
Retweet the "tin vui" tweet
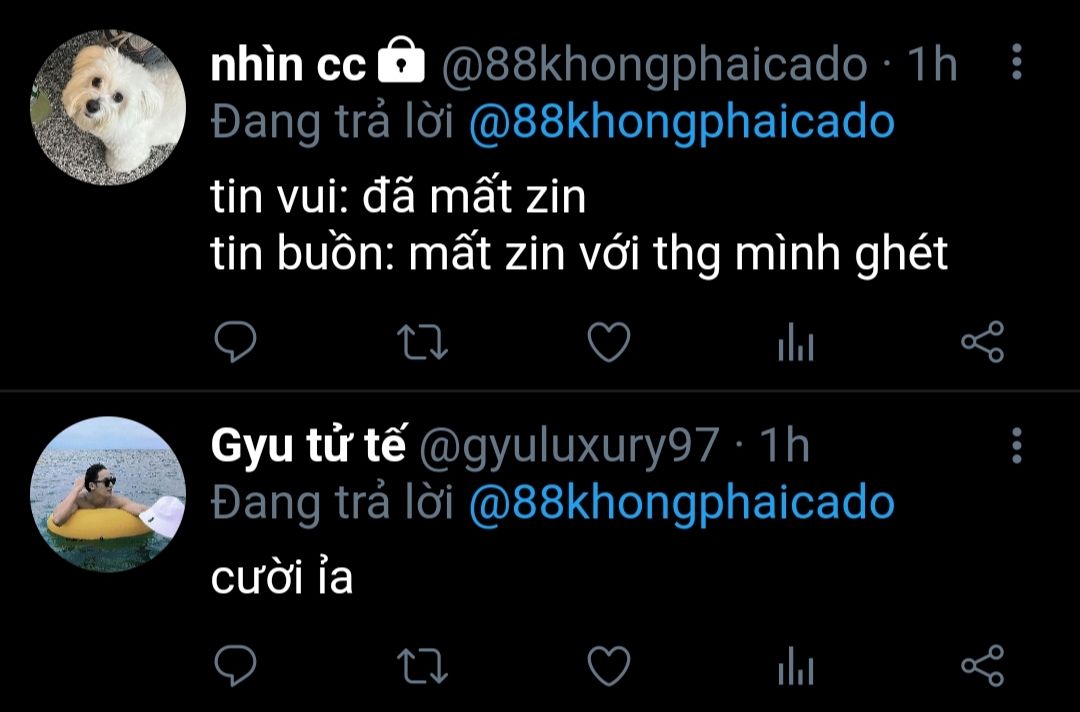pos(422,342)
